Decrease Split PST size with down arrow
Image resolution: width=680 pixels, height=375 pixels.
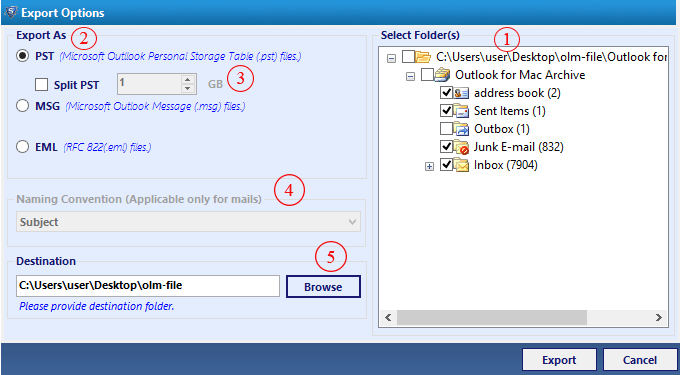[187, 89]
